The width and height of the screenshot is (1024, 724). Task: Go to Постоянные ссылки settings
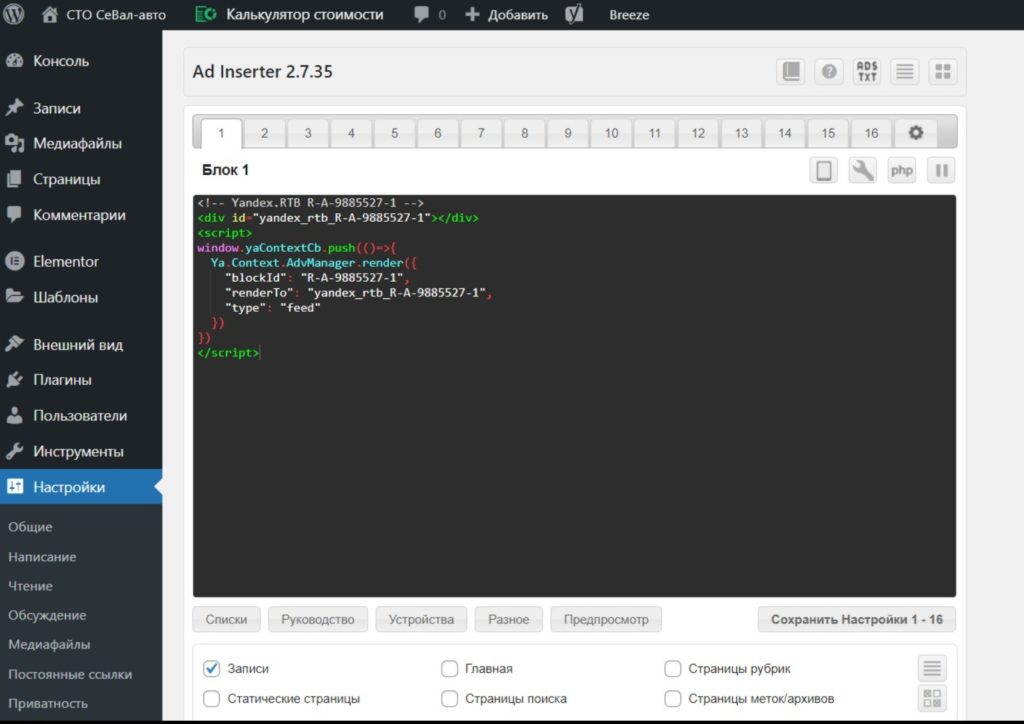[x=70, y=674]
